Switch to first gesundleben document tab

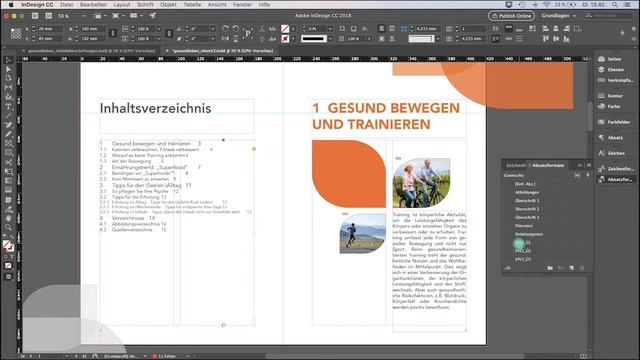coord(91,51)
